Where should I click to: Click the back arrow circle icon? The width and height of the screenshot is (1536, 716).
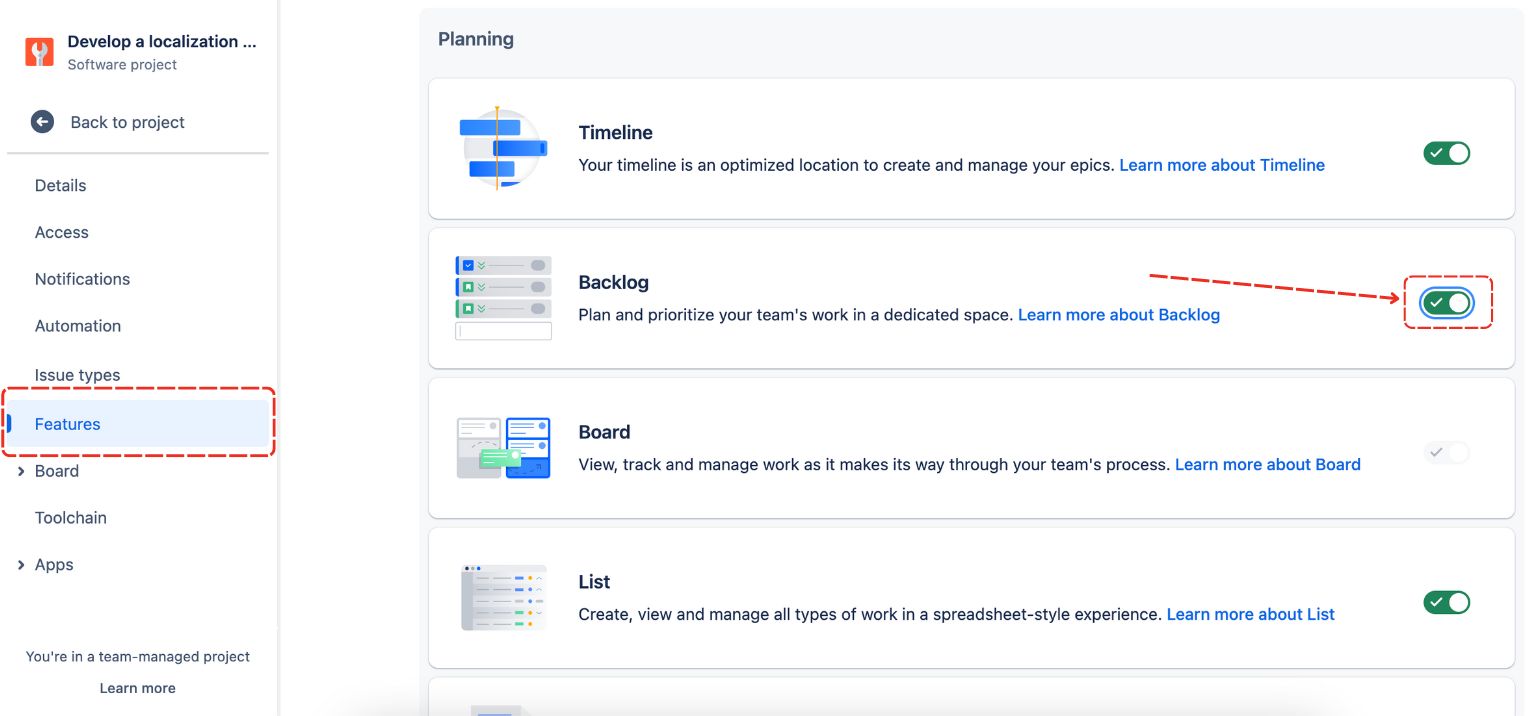(42, 122)
